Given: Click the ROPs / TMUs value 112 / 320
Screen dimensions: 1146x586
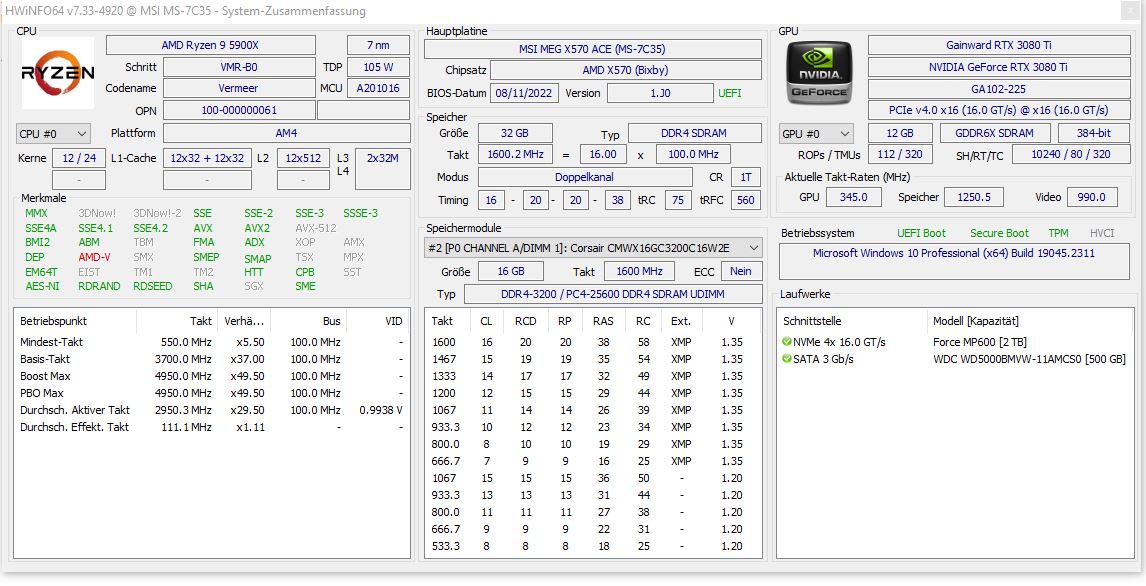Looking at the screenshot, I should point(900,155).
